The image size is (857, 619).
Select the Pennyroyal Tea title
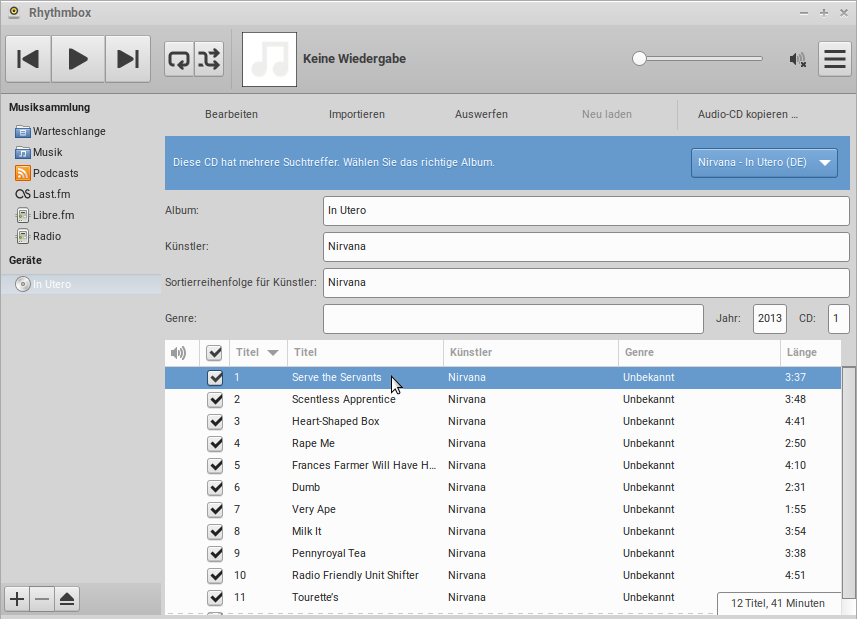tap(328, 553)
